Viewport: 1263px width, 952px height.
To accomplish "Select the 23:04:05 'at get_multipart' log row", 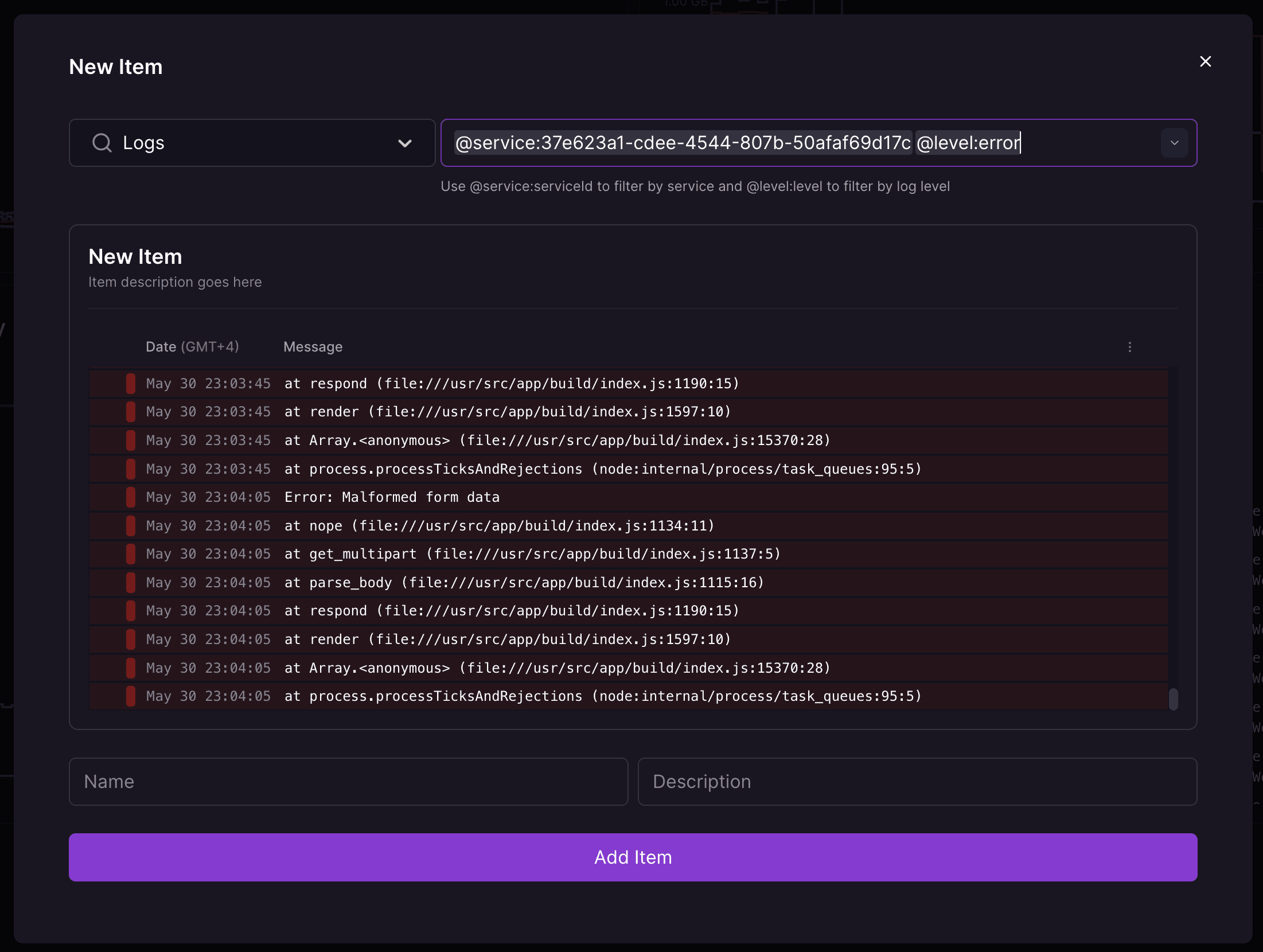I will (628, 554).
